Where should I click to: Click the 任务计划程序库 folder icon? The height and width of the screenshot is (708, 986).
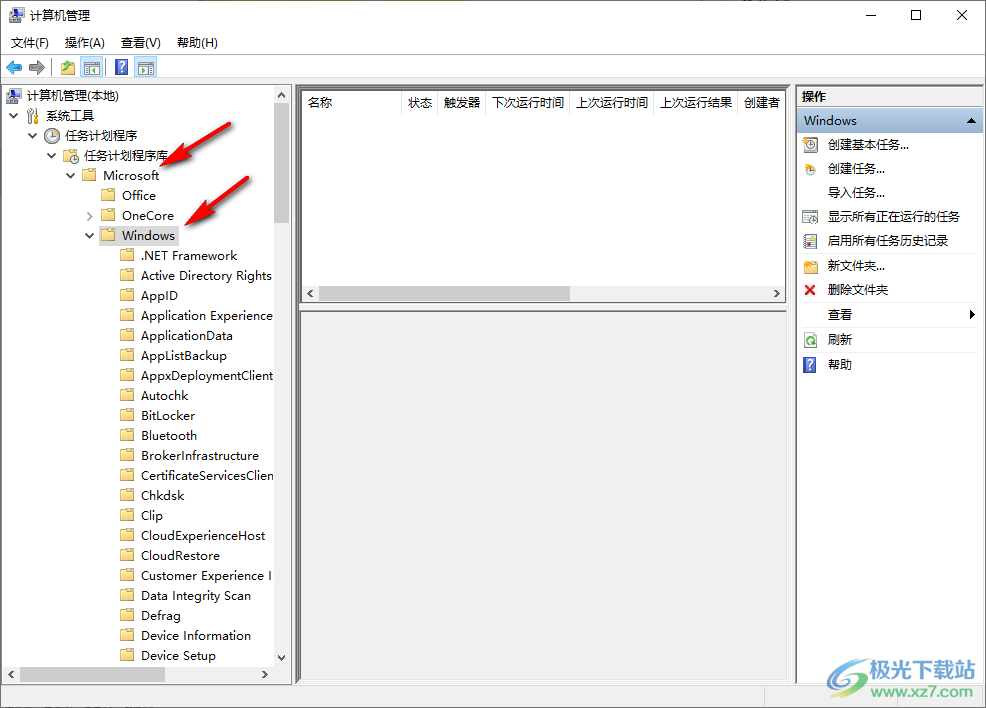point(71,156)
